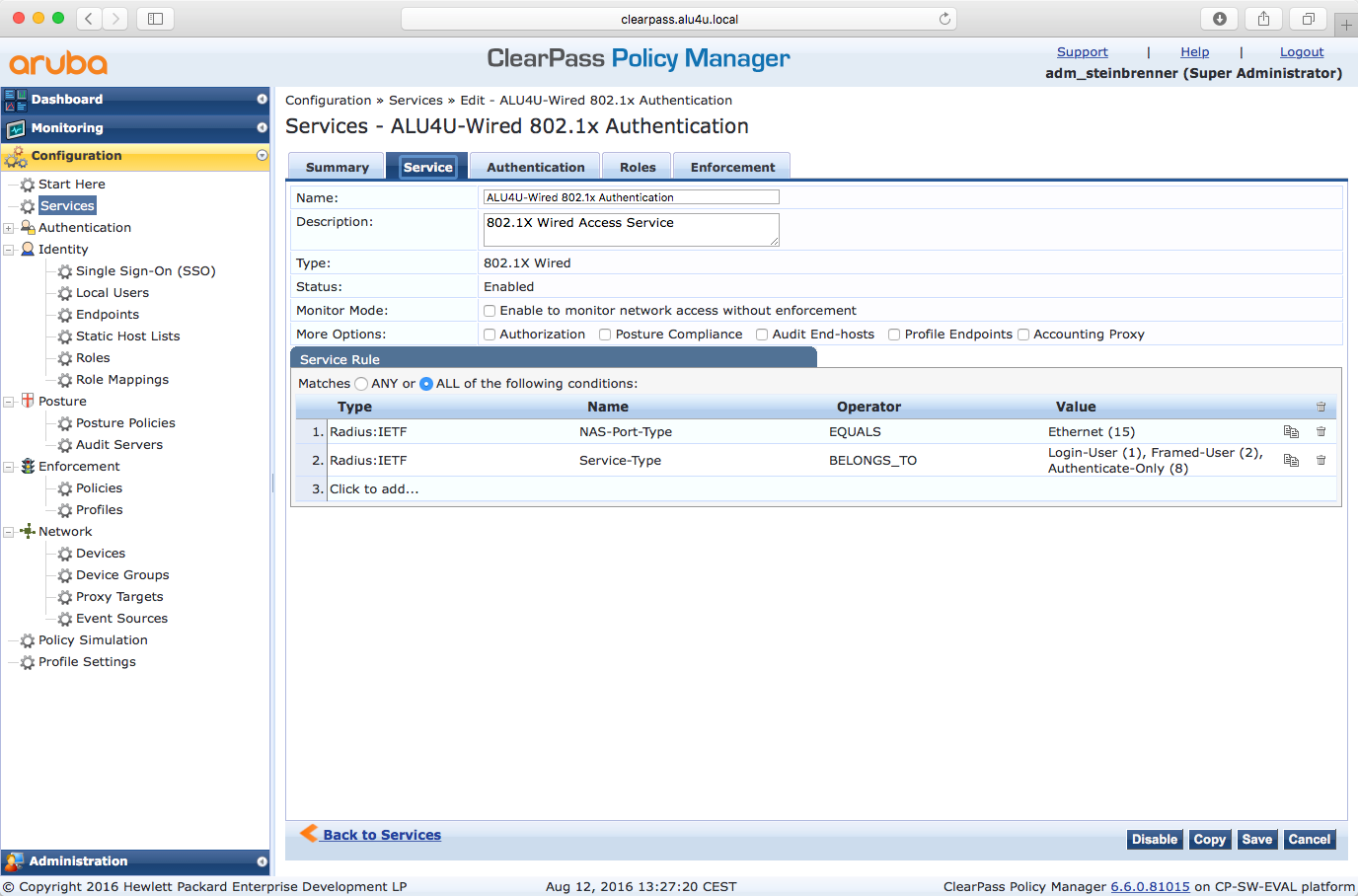This screenshot has width=1358, height=896.
Task: Delete the Service-Type rule via trash icon
Action: [x=1320, y=460]
